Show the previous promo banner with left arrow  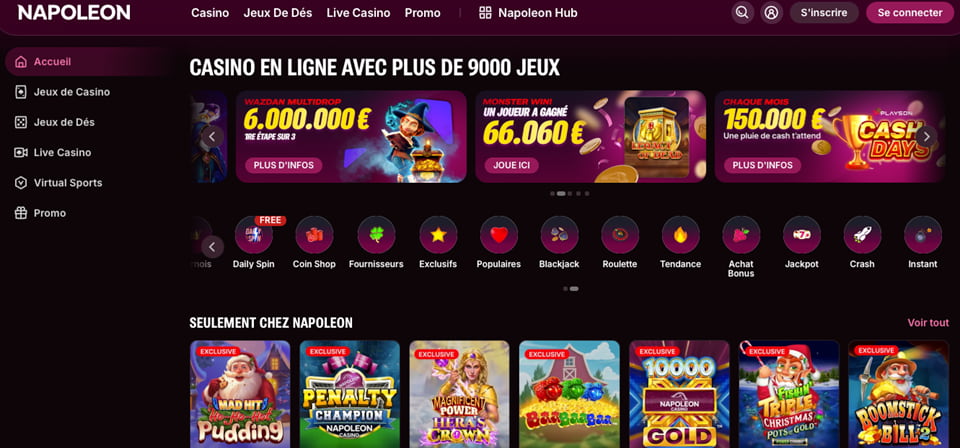pos(212,136)
